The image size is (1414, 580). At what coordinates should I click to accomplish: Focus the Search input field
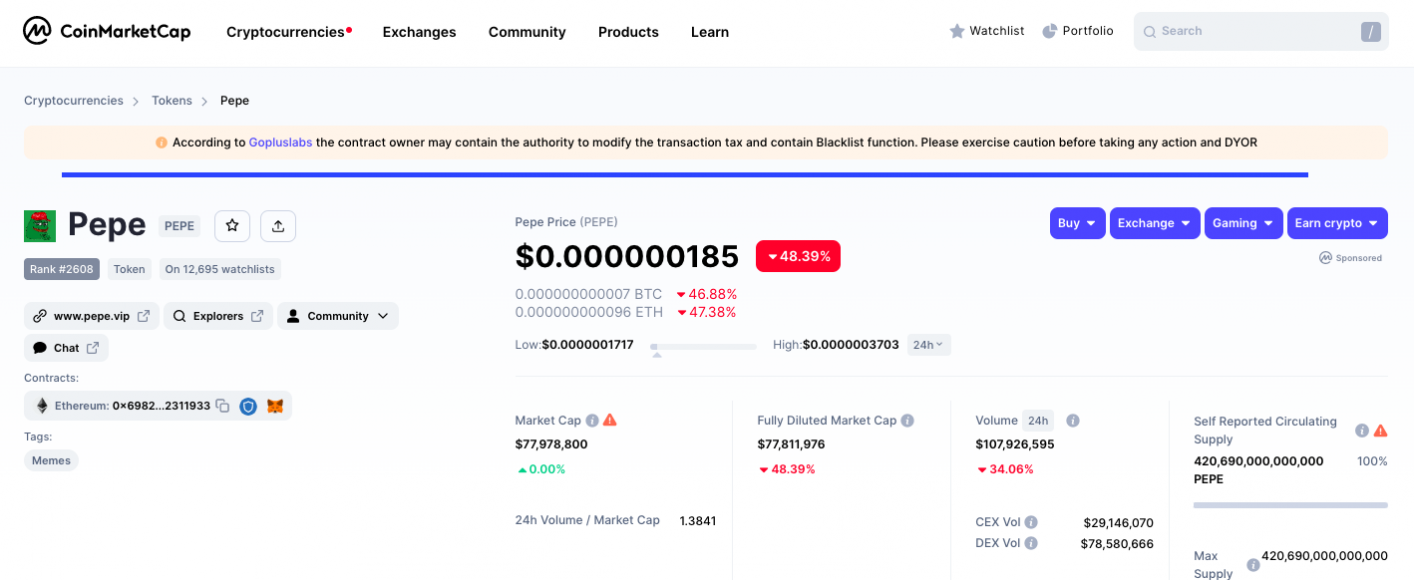pos(1261,32)
